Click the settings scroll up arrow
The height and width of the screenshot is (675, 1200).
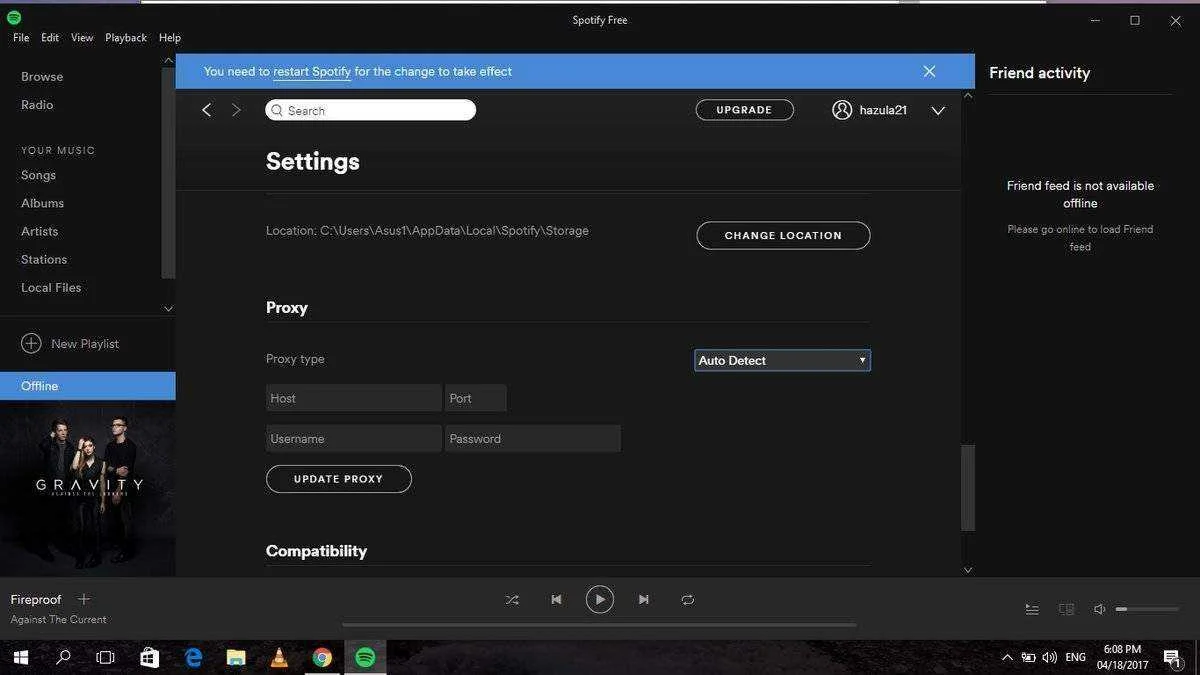(967, 95)
